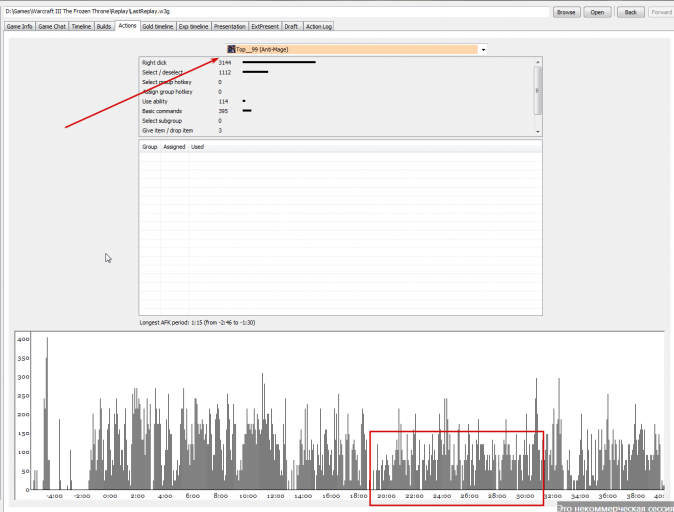Click the 1112 select count value
Viewport: 674px width, 512px height.
coord(224,72)
